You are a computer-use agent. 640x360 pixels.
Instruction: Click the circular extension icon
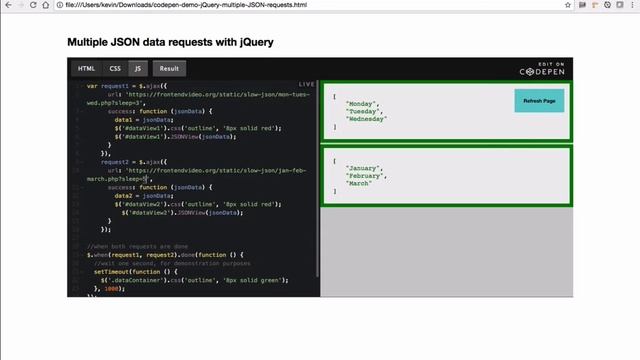(x=607, y=5)
